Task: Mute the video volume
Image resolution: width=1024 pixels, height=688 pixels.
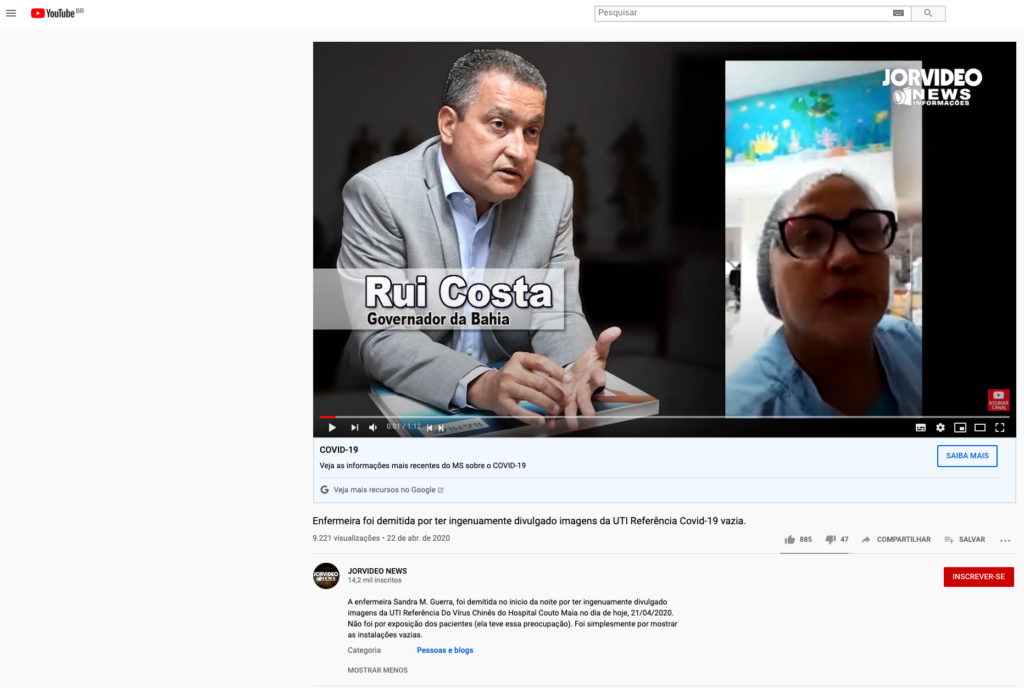Action: [373, 427]
